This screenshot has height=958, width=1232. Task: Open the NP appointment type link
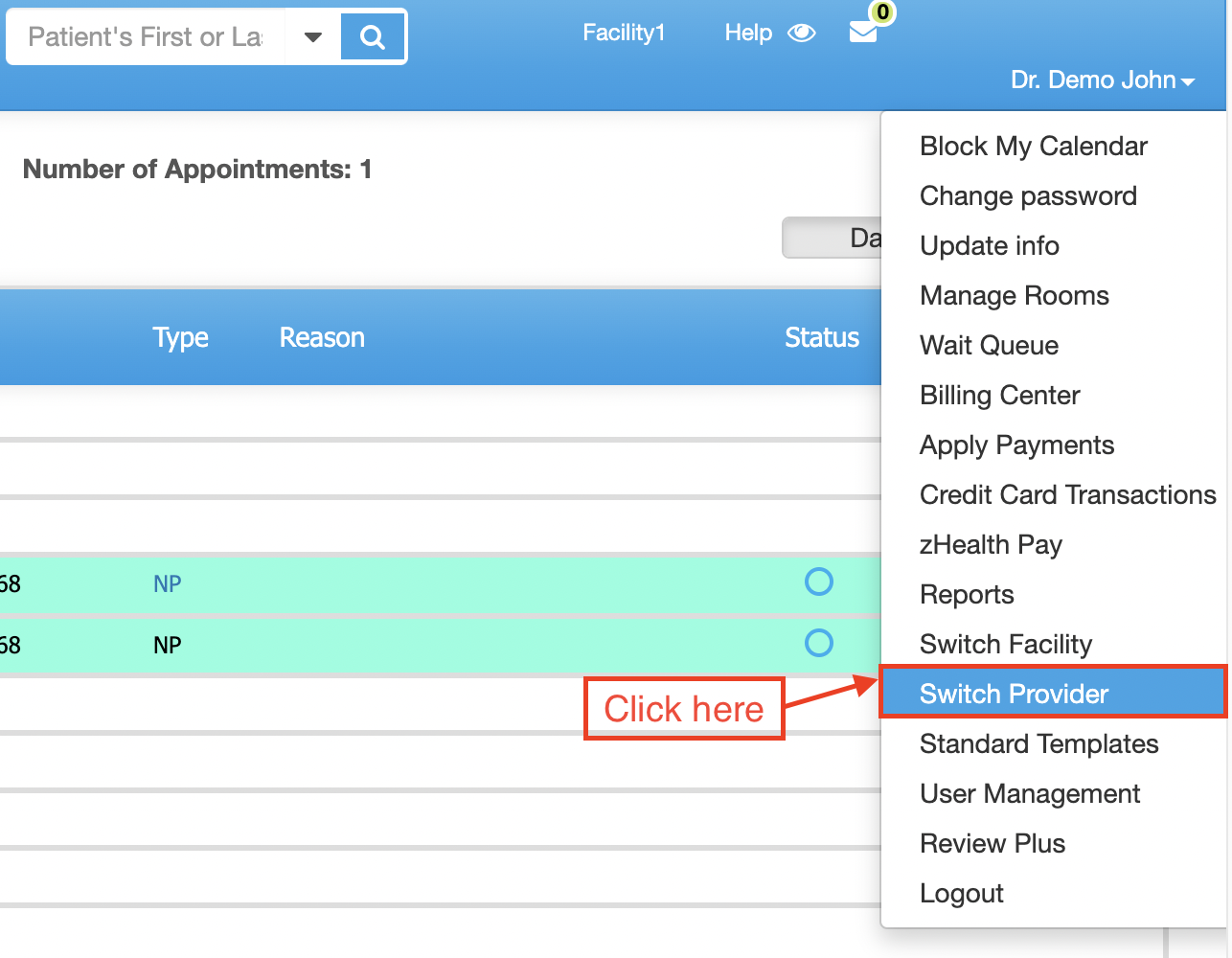[167, 582]
